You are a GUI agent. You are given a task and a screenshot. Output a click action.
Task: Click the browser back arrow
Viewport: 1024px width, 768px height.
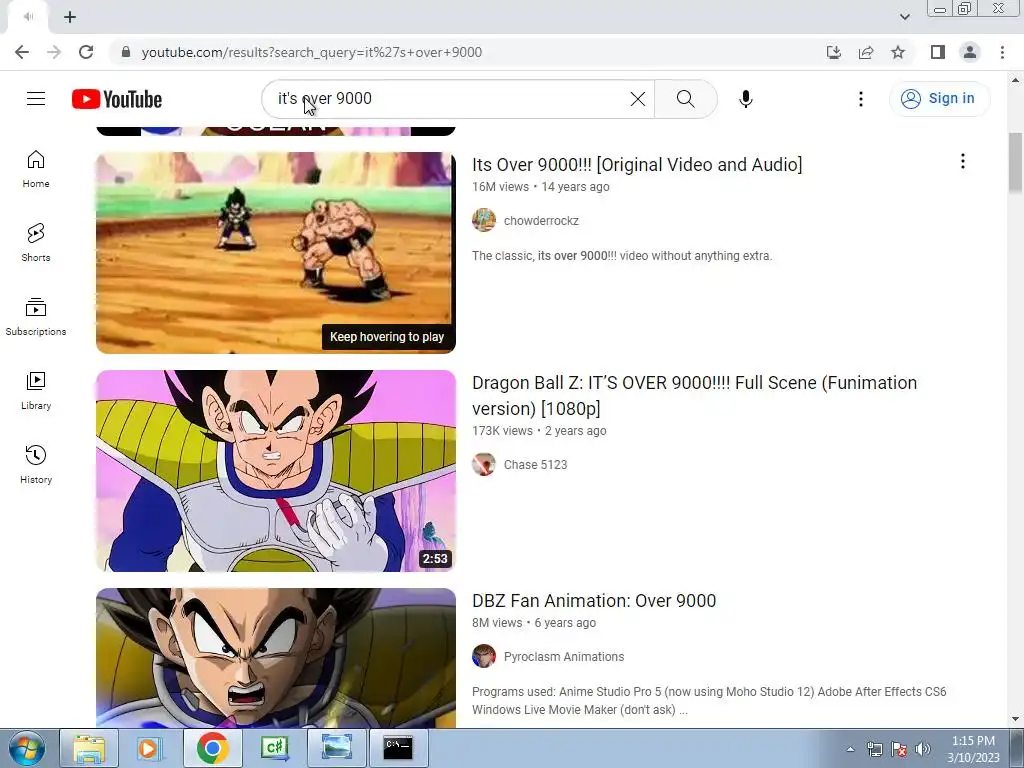click(22, 52)
